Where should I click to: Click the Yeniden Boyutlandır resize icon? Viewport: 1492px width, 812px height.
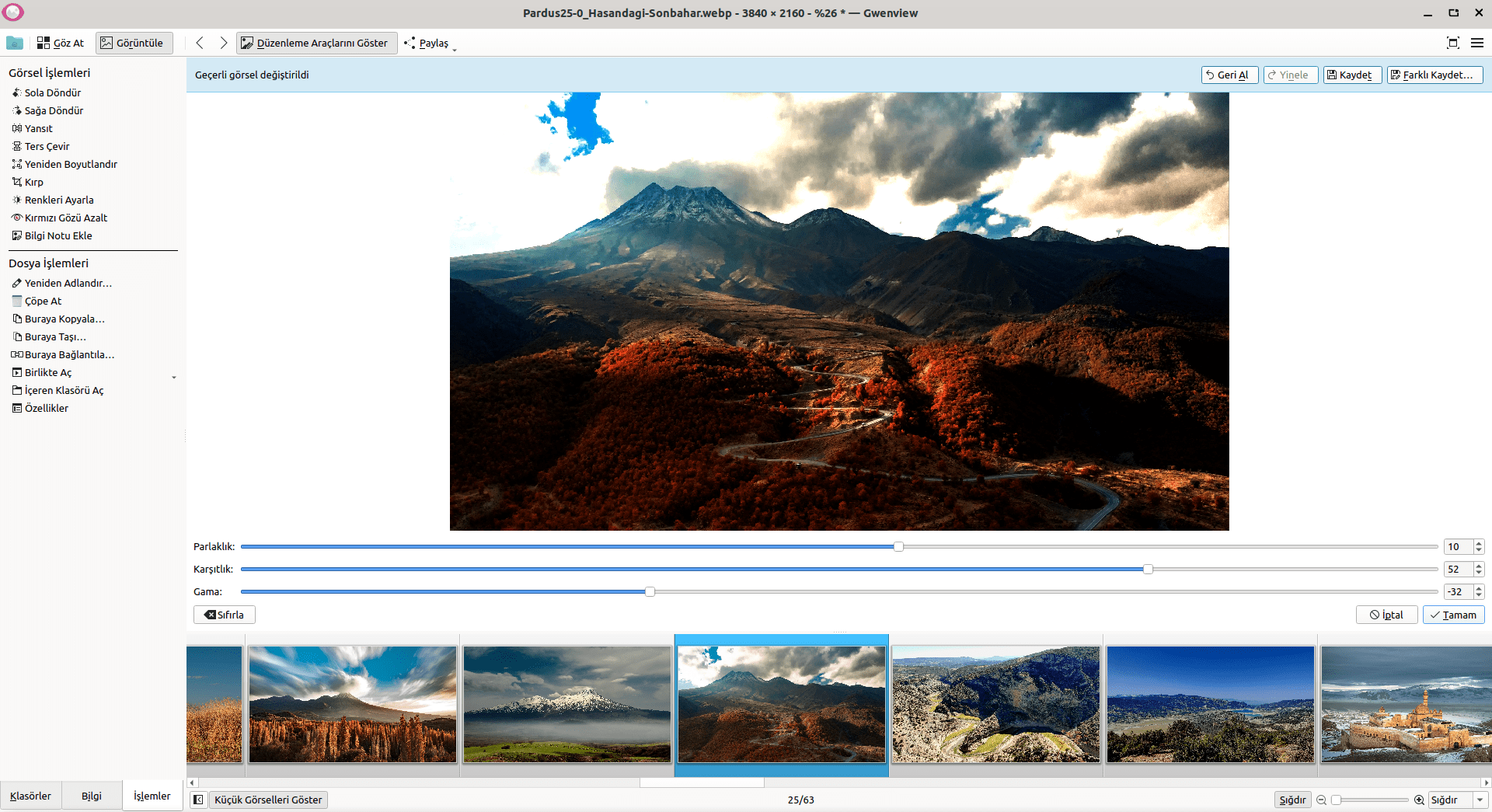click(x=16, y=165)
